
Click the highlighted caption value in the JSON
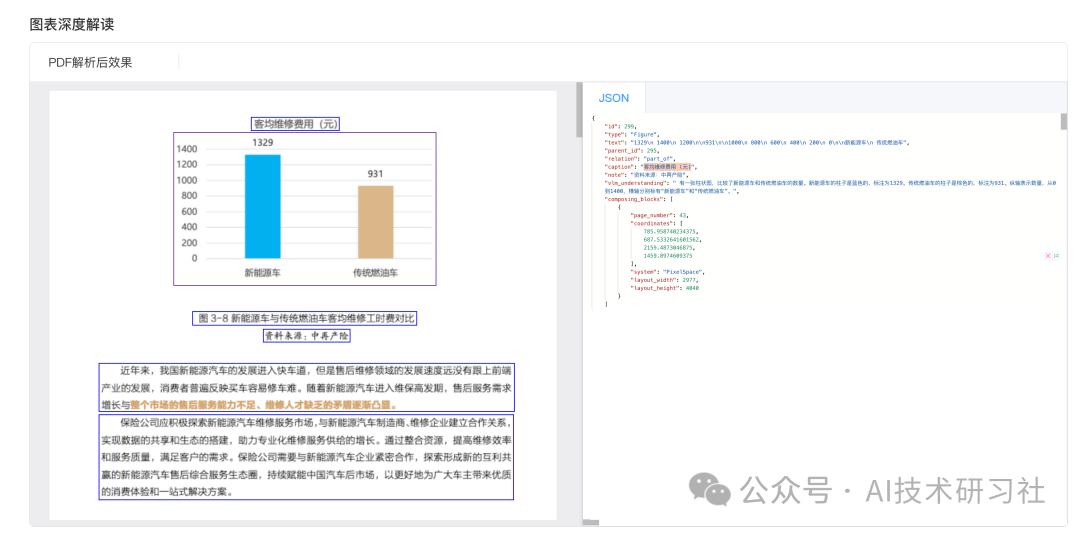668,167
